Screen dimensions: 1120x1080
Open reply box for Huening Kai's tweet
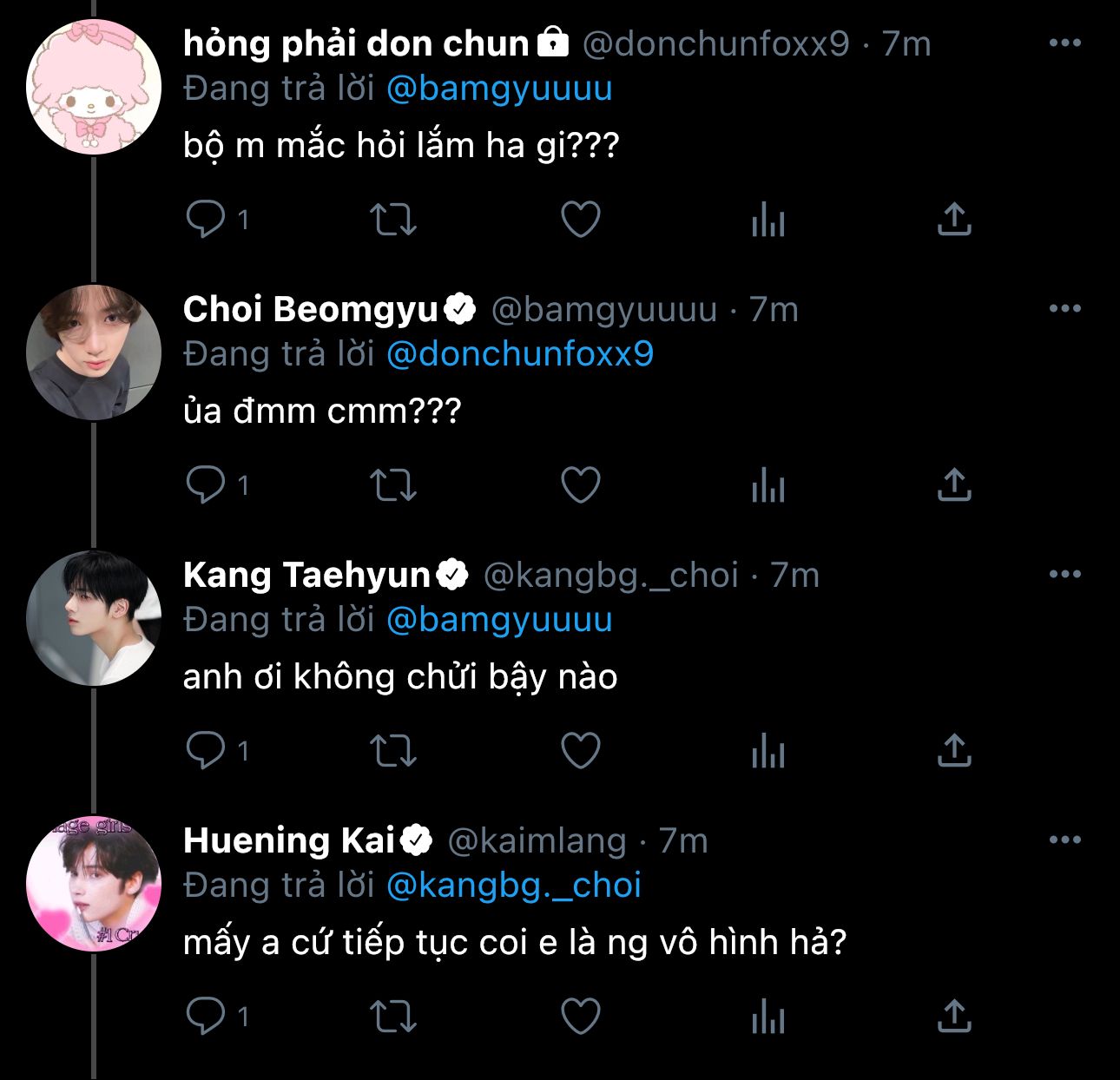pyautogui.click(x=206, y=1017)
